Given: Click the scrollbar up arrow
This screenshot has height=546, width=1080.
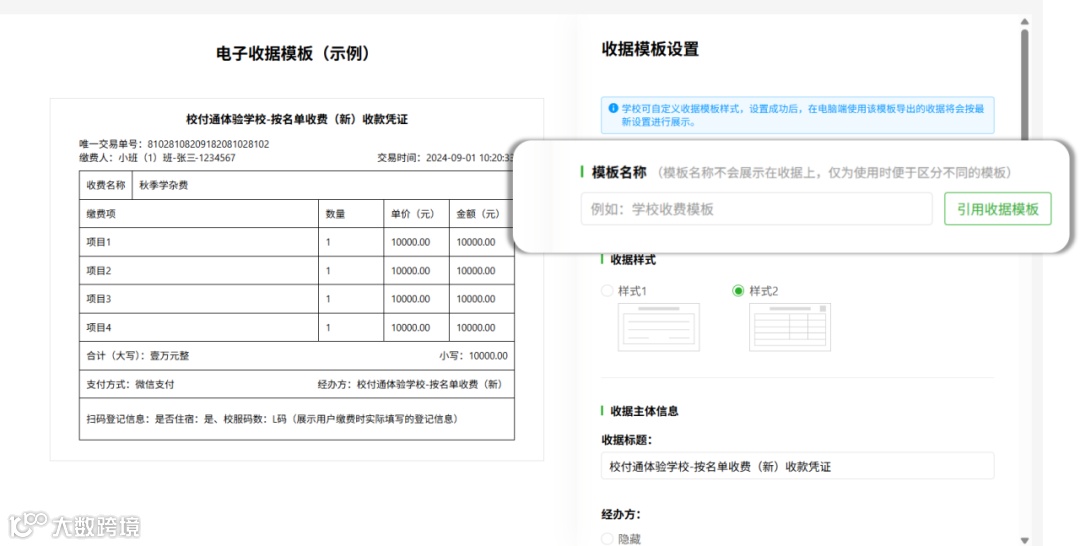Looking at the screenshot, I should 1024,22.
